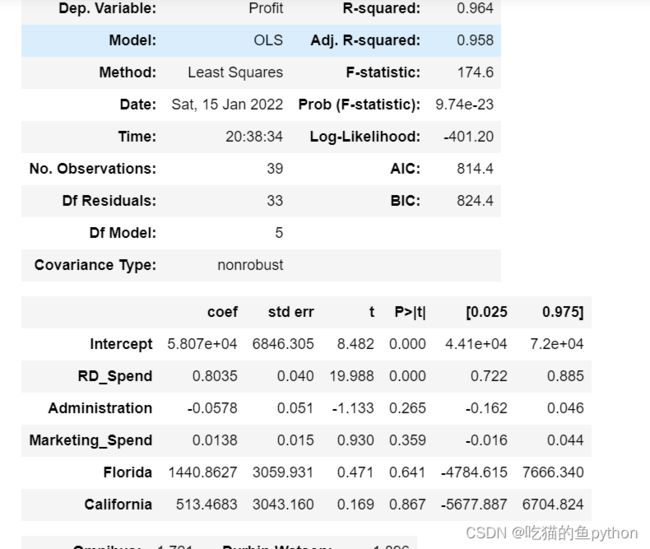Click the Adj. R-squared value 0.958
650x549 pixels.
tap(475, 40)
